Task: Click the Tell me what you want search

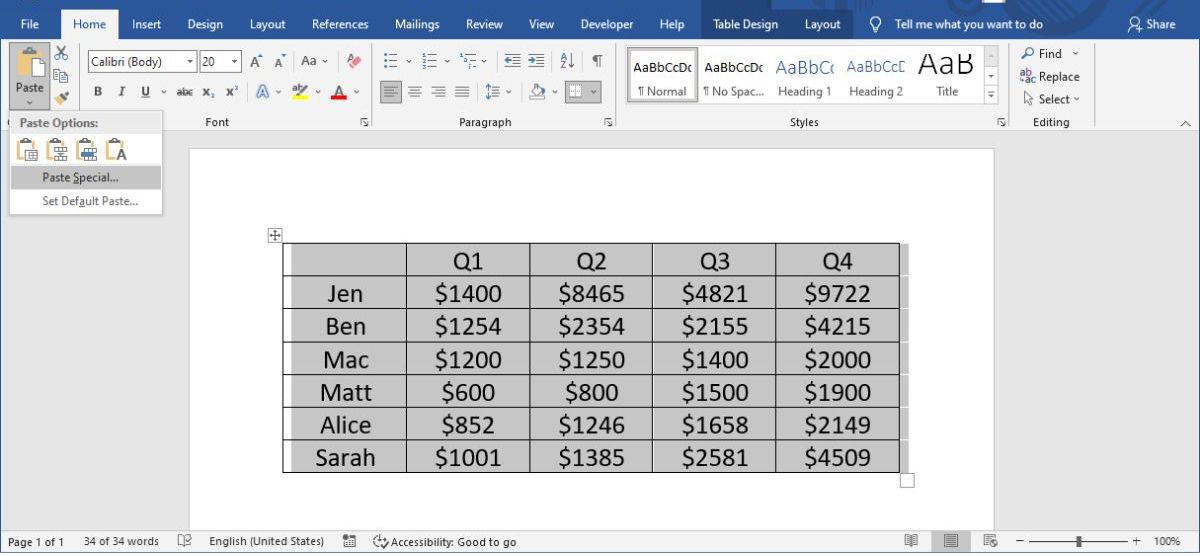Action: click(x=956, y=24)
